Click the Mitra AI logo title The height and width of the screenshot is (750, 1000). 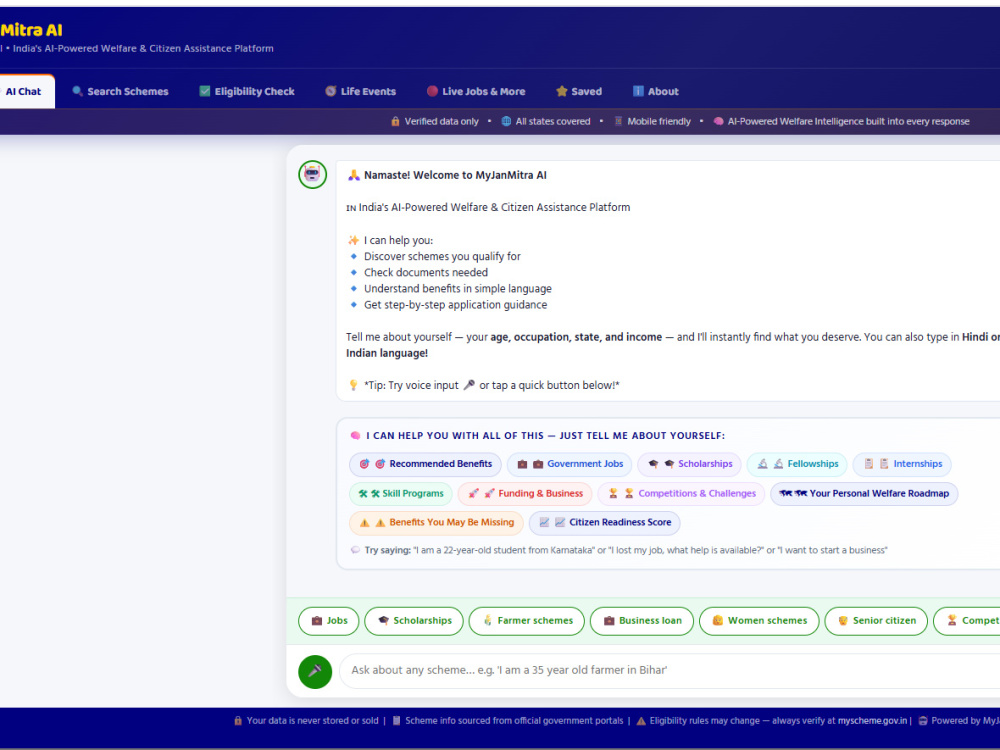31,30
